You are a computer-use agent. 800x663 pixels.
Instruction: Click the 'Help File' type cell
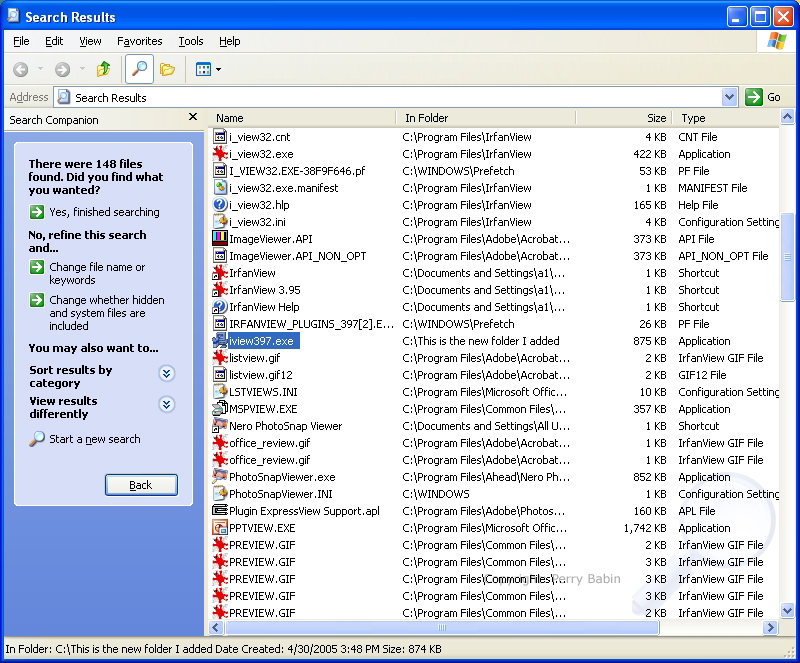coord(698,205)
